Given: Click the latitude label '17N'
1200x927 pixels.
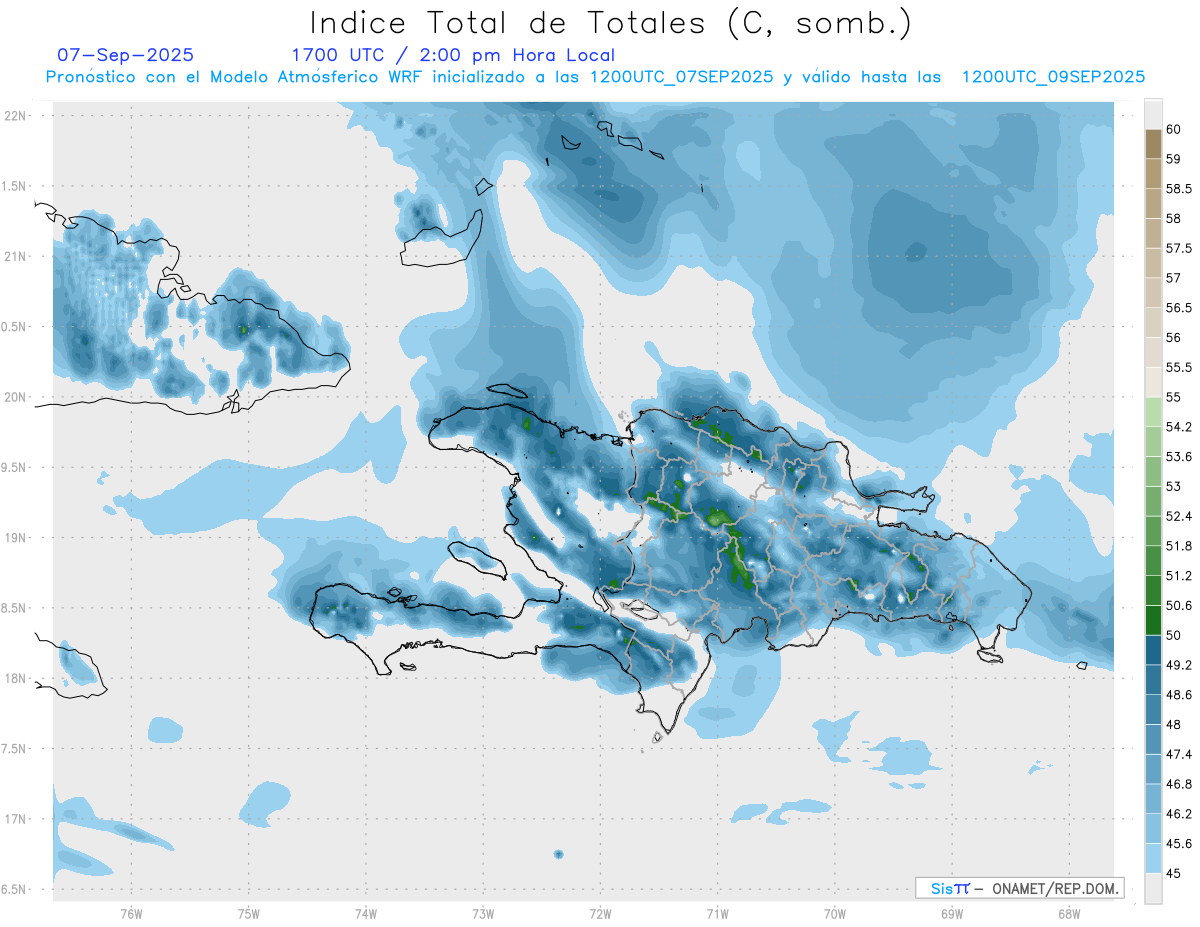Looking at the screenshot, I should (16, 819).
